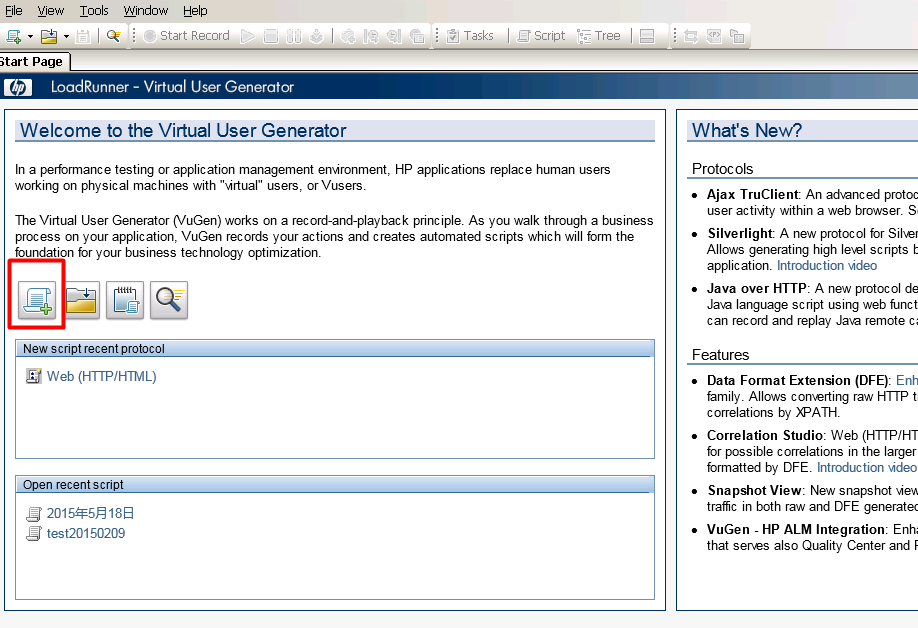Click the grayed icon immediately right of the globe-style toolbar icon
This screenshot has width=918, height=628.
371,36
